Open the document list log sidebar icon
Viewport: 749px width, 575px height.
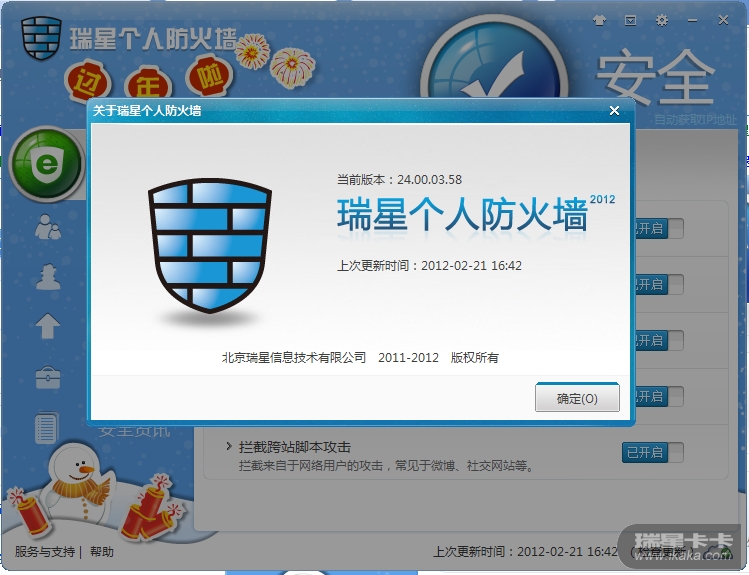47,427
